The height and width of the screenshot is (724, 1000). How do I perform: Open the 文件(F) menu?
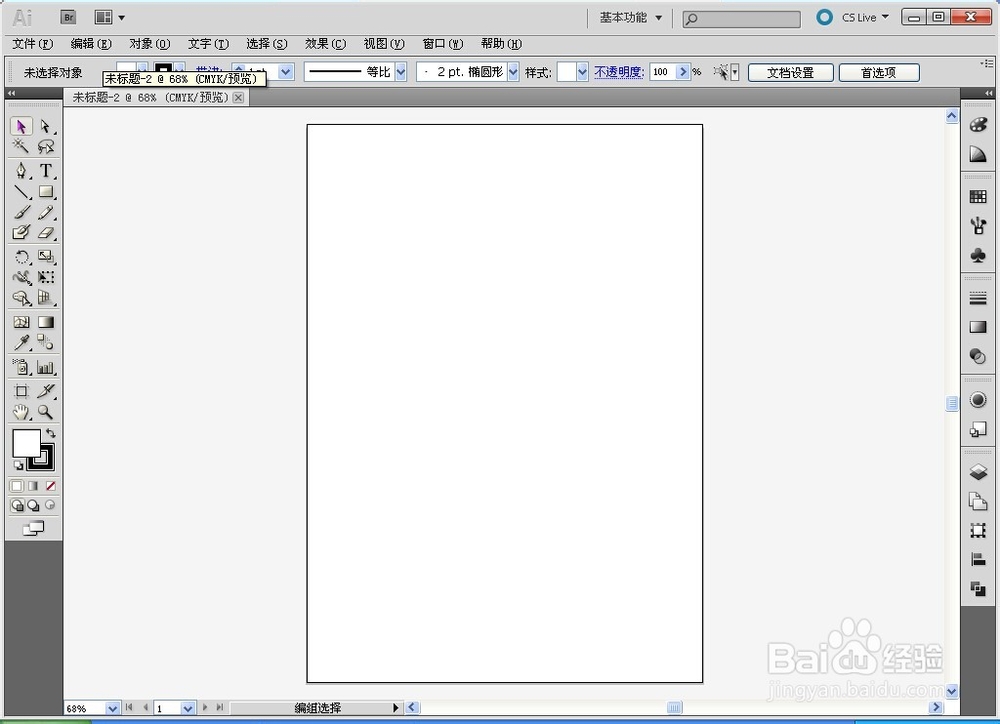[33, 43]
